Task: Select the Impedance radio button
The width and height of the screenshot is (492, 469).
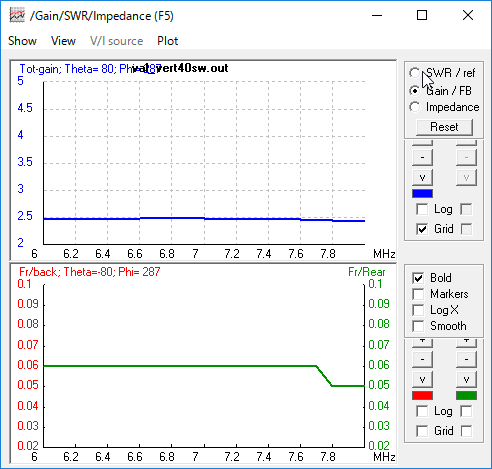Action: (x=415, y=107)
